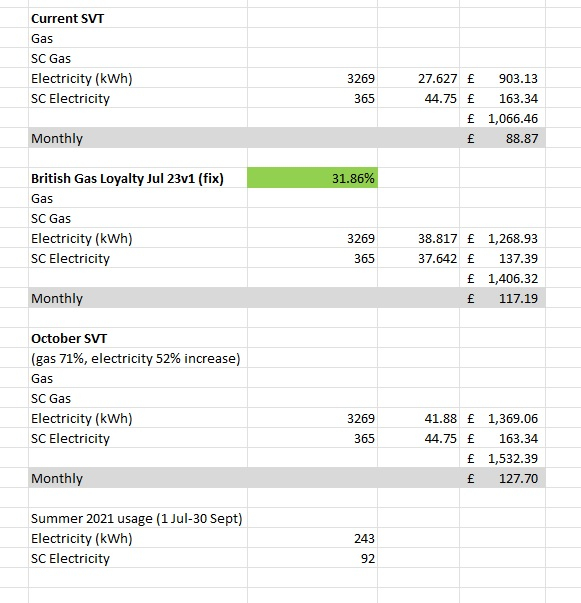Select the 127.70 monthly cell

[503, 478]
